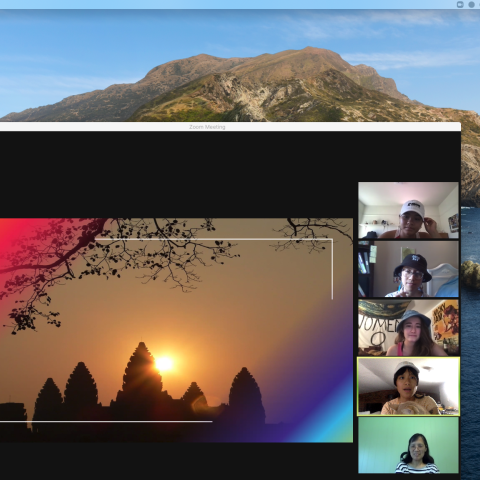480x480 pixels.
Task: Click the Zoom Meeting window title bar
Action: point(230,127)
